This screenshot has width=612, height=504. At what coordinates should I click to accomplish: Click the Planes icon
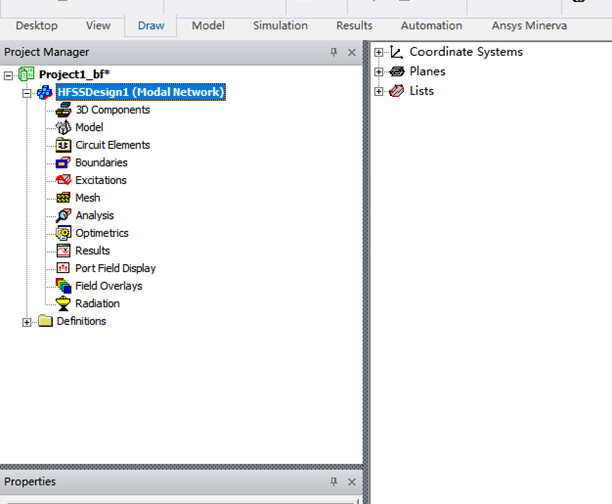397,71
